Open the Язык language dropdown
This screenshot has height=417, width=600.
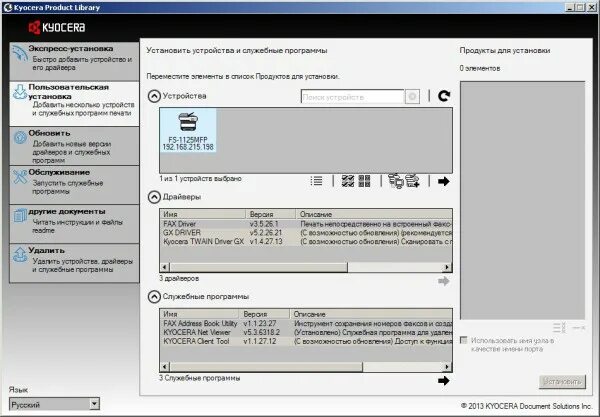click(x=54, y=404)
